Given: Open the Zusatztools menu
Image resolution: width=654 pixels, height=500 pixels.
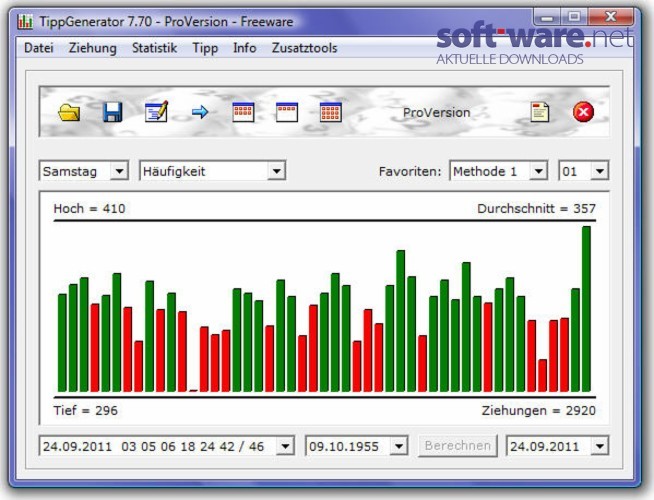Looking at the screenshot, I should tap(304, 48).
